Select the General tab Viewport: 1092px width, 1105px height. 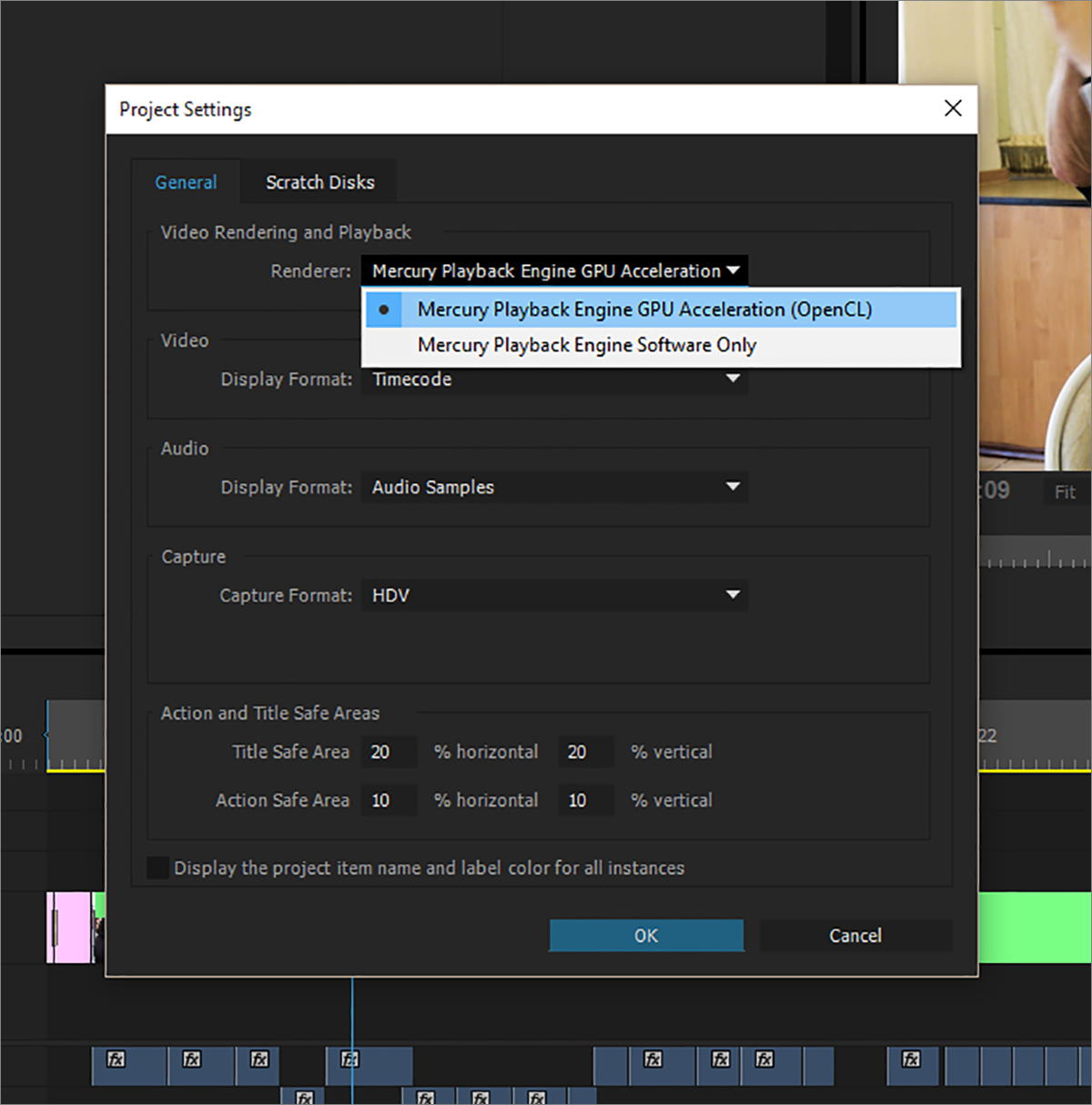pos(186,182)
